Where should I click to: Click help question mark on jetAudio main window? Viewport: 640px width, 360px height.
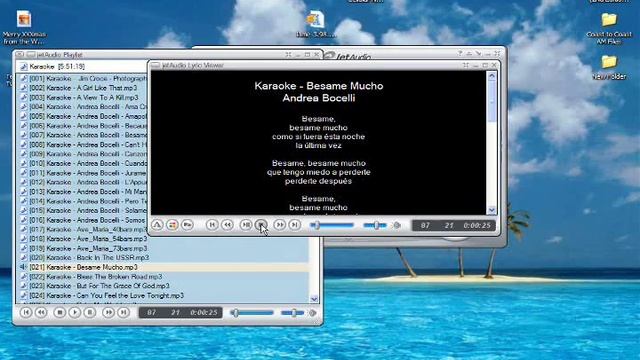pyautogui.click(x=460, y=53)
